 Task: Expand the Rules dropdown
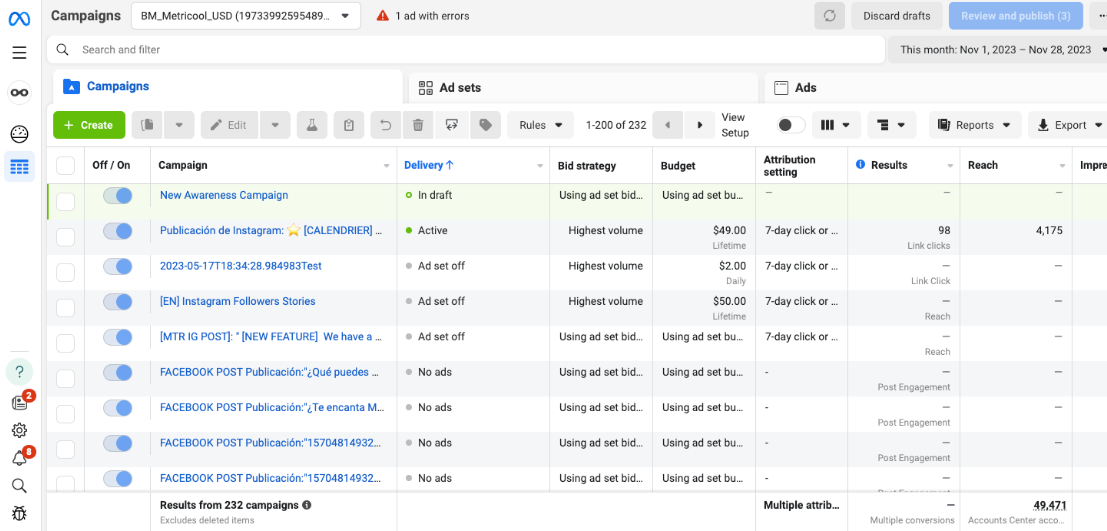coord(541,125)
